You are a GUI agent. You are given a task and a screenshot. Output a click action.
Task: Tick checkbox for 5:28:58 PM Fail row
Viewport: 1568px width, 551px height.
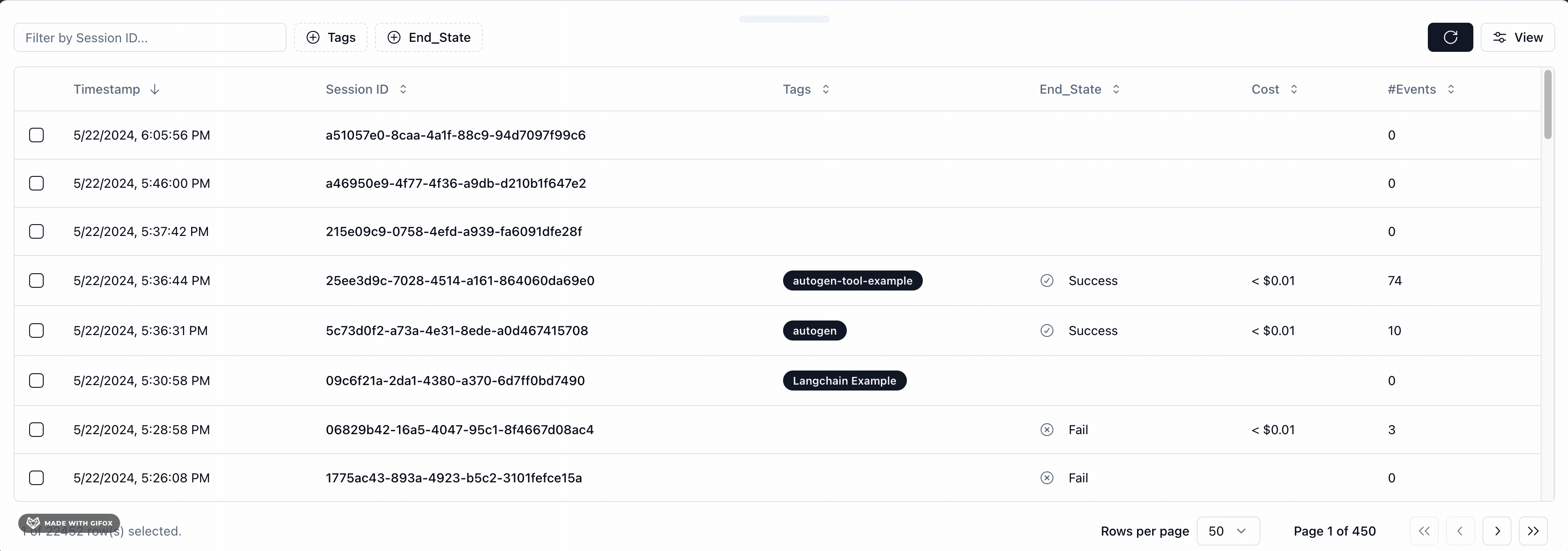tap(36, 429)
